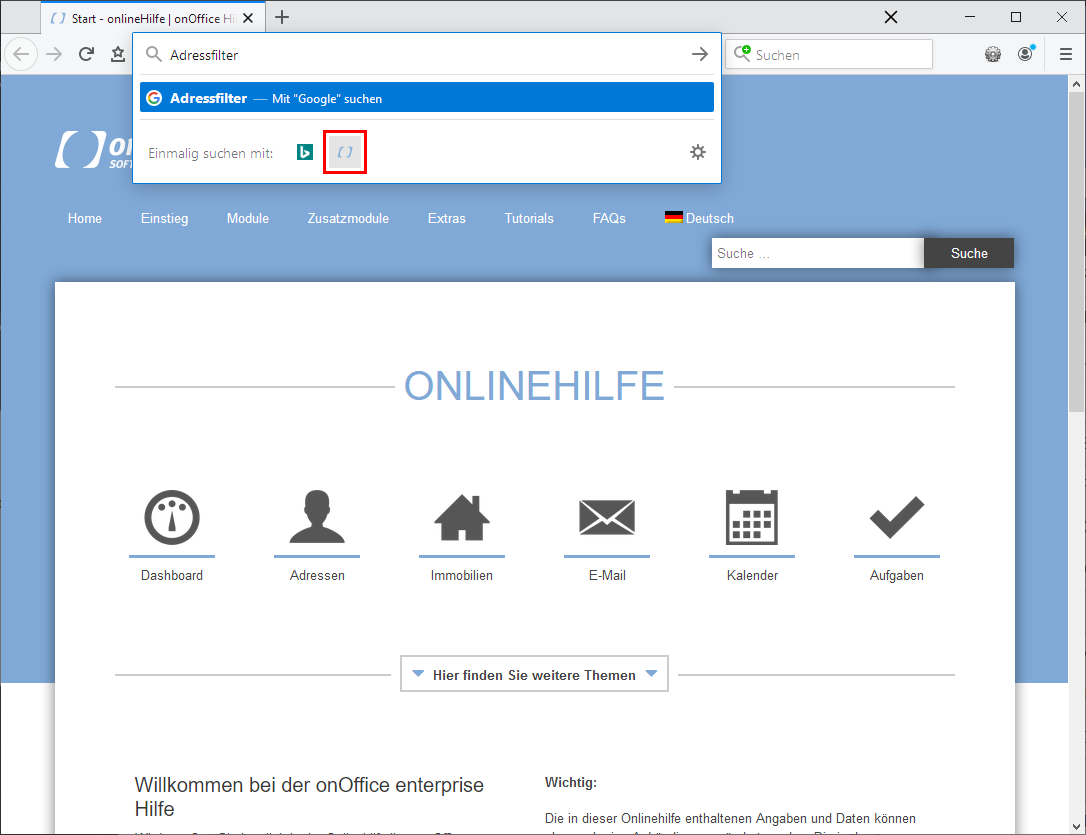Select the Adressfilter Google search suggestion
This screenshot has width=1086, height=835.
[427, 98]
